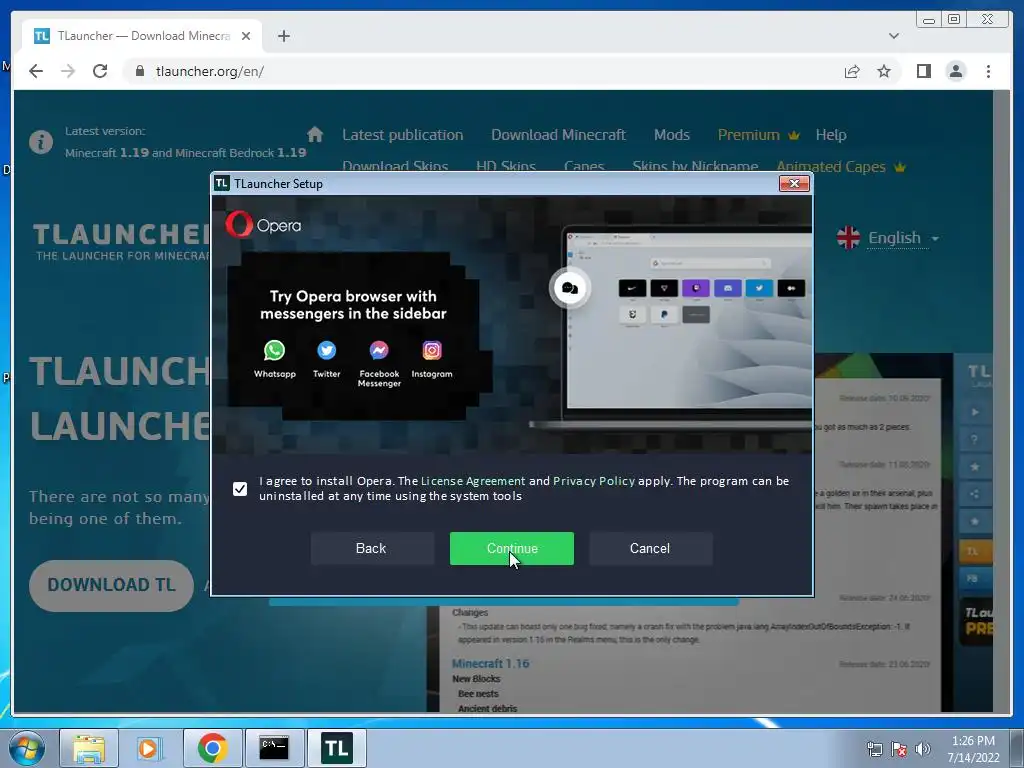Open the License Agreement link

pyautogui.click(x=473, y=481)
